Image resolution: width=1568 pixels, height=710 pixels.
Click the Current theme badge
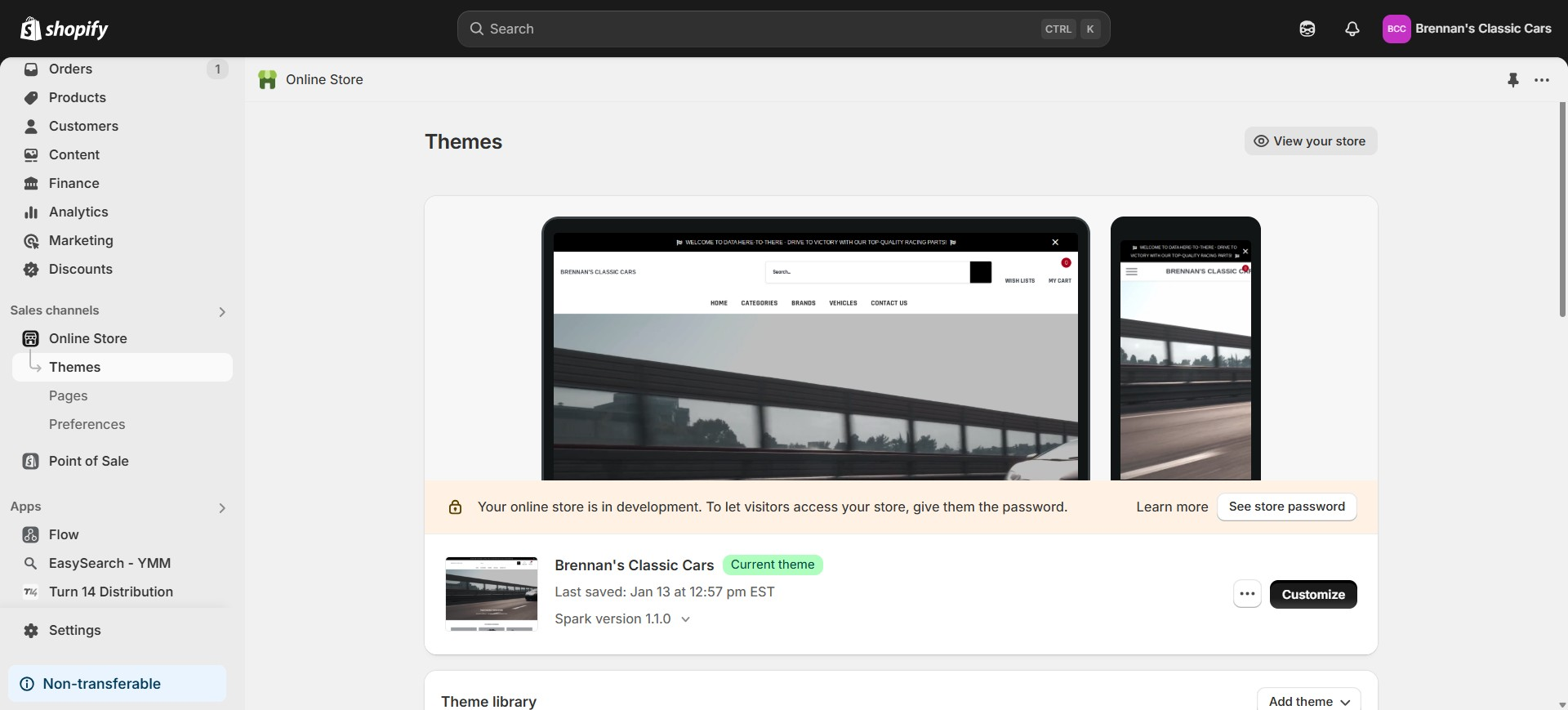(x=773, y=565)
